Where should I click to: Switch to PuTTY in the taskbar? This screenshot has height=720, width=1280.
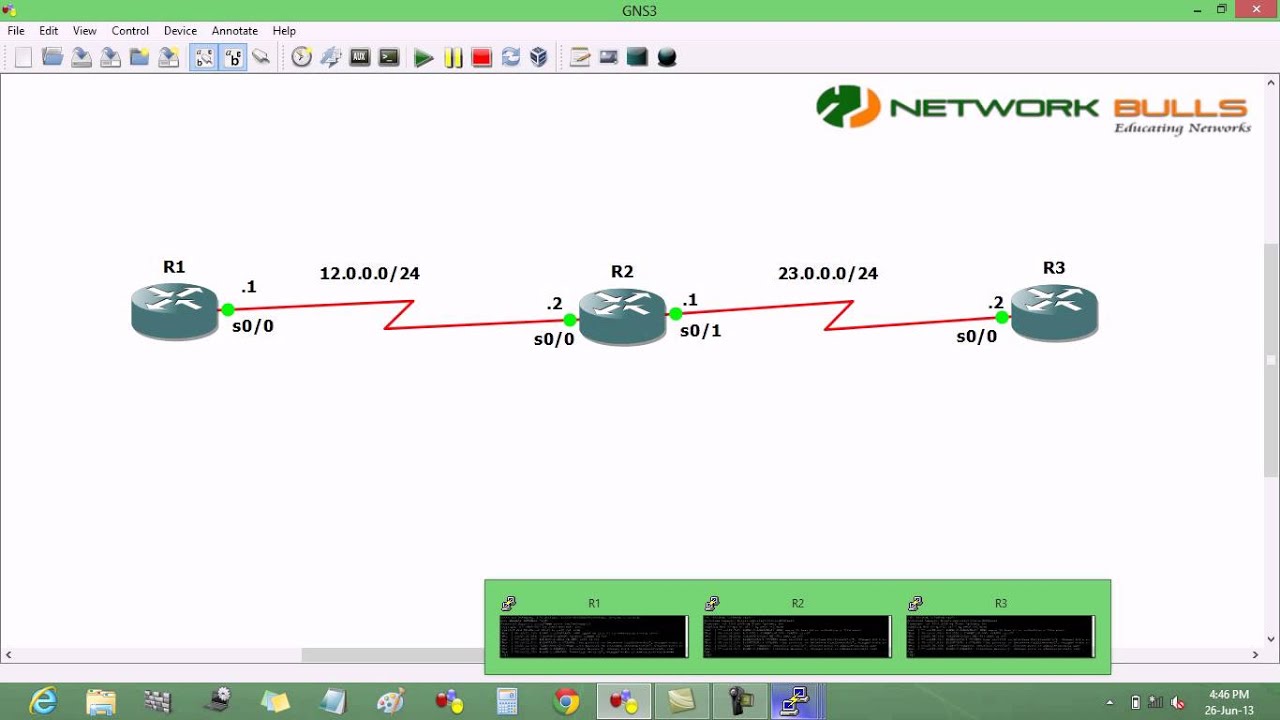tap(797, 701)
